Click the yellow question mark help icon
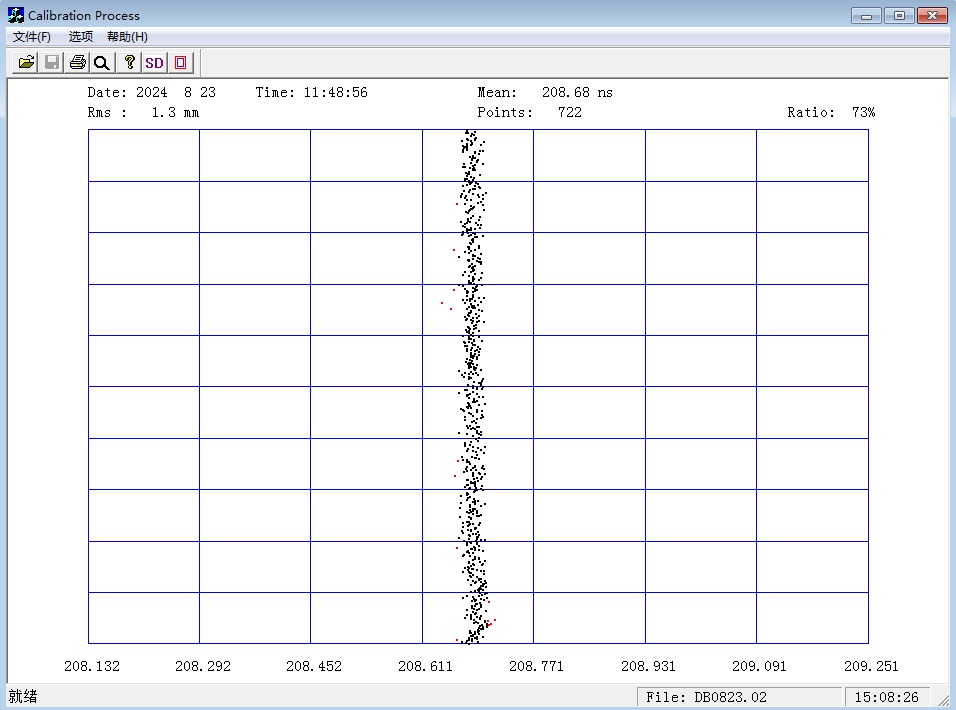Screen dimensions: 956x710 [x=129, y=62]
